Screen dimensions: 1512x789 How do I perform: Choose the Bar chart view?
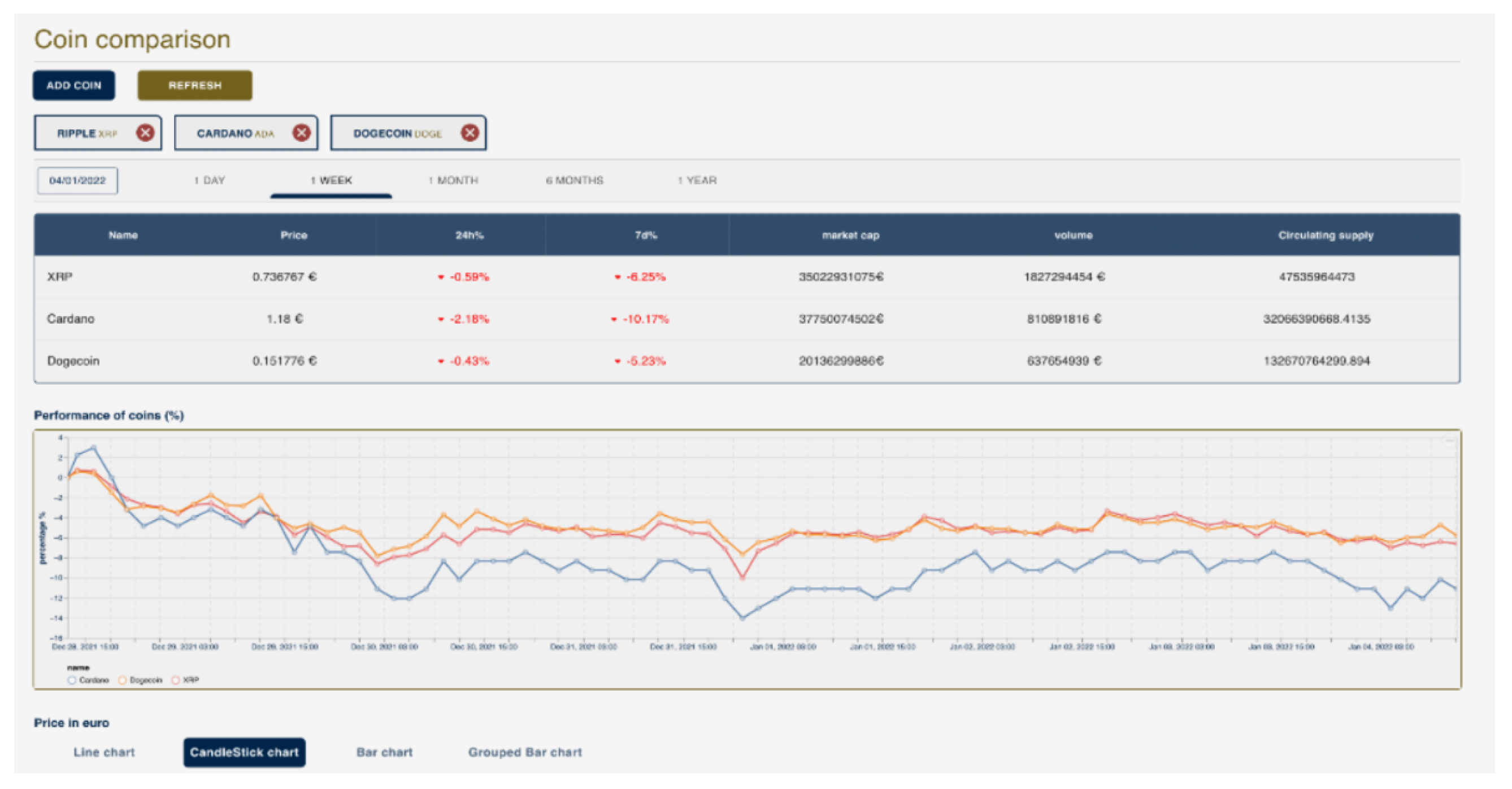tap(384, 752)
